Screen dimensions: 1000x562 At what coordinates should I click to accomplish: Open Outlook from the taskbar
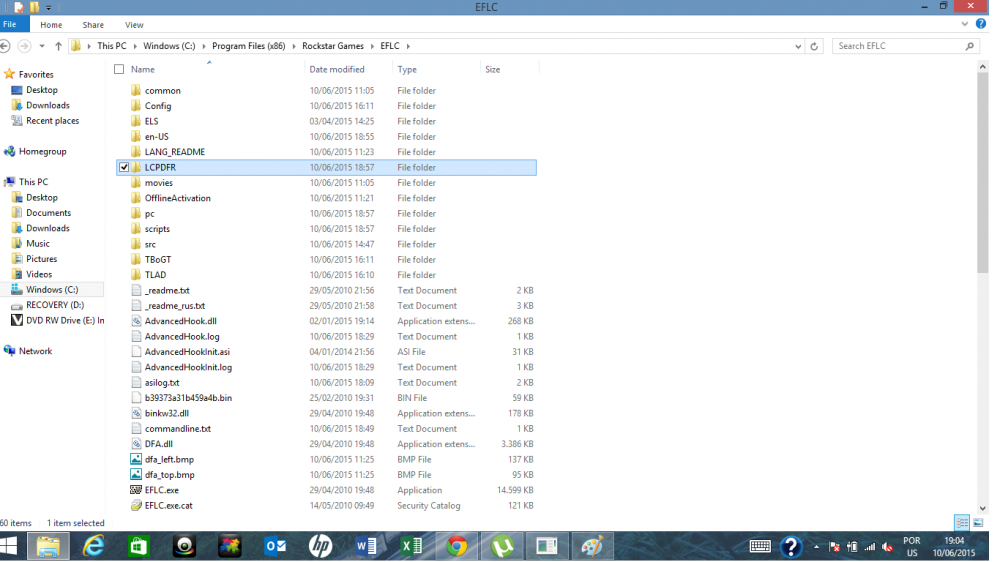pyautogui.click(x=276, y=546)
